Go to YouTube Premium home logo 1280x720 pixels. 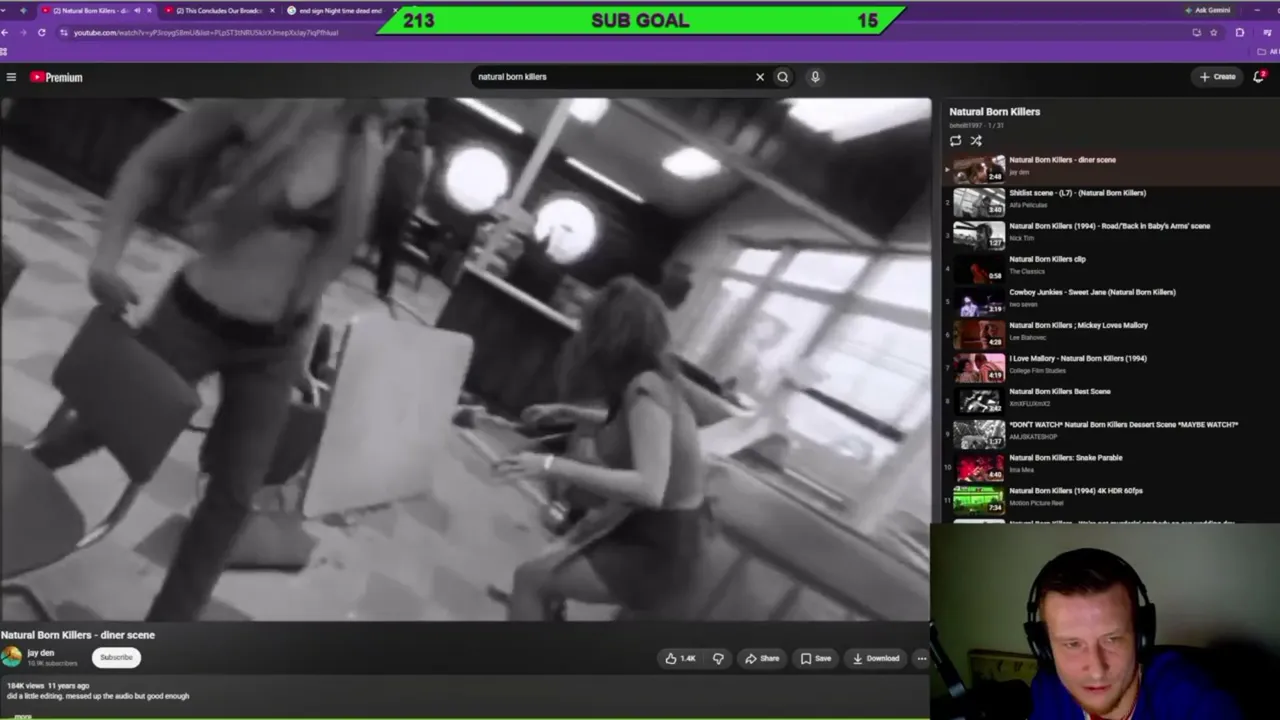(56, 77)
